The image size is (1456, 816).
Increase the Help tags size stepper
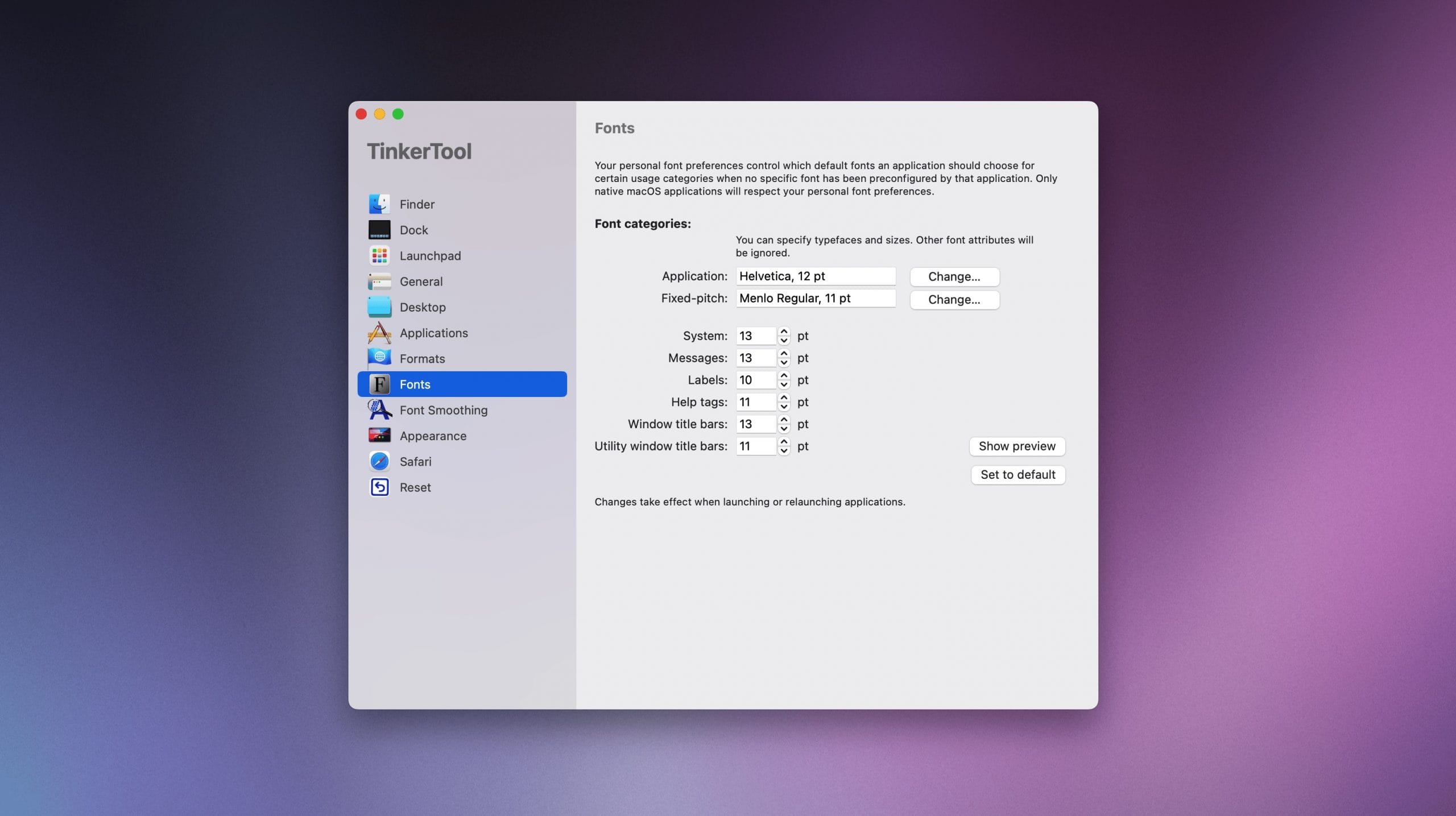(x=784, y=397)
